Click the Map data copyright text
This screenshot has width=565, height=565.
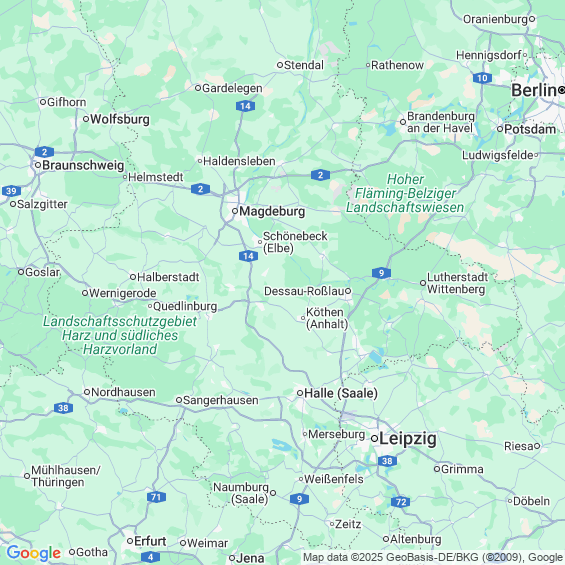432,557
